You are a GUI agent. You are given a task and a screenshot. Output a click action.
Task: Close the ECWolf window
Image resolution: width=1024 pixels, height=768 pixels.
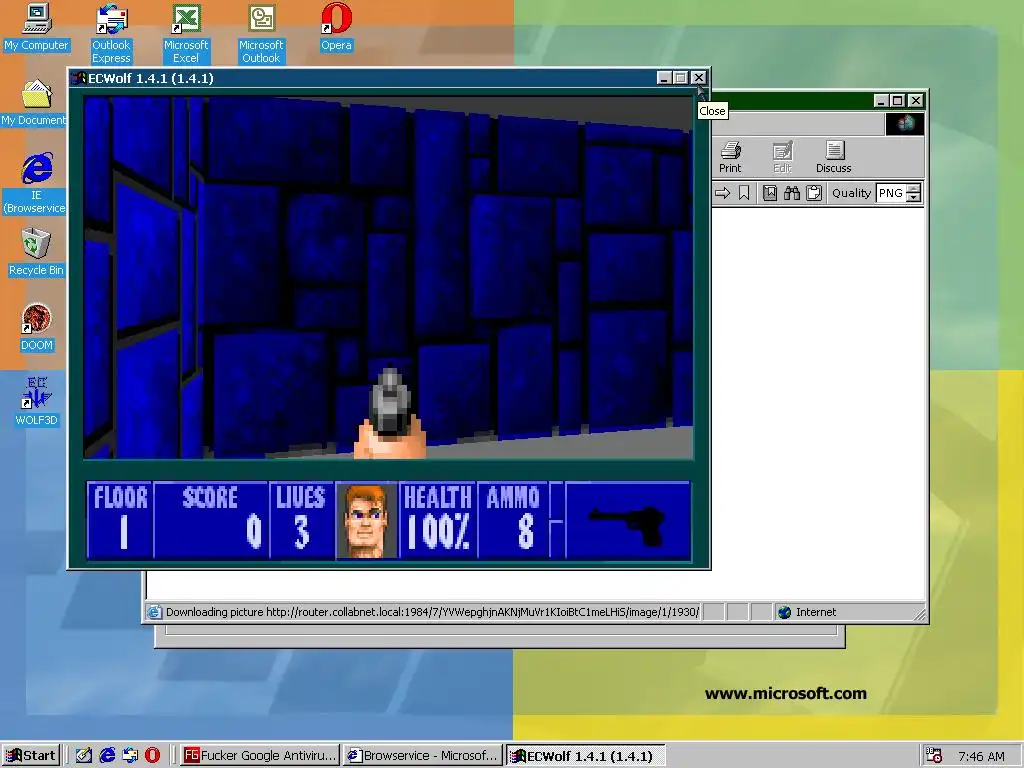point(698,78)
